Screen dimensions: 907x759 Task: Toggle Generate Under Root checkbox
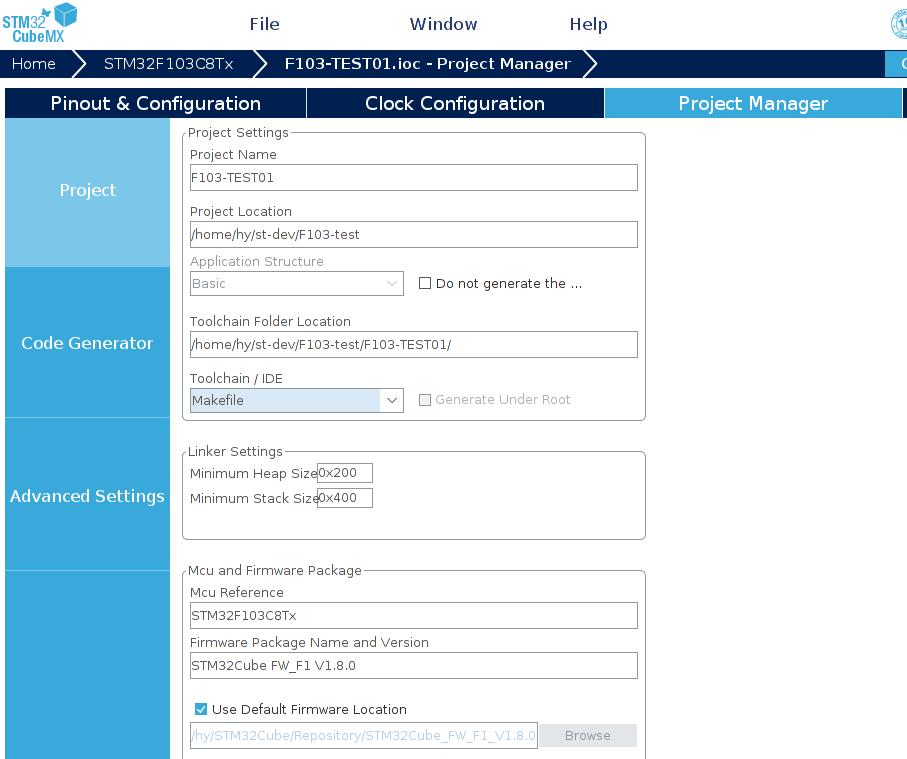(x=425, y=400)
